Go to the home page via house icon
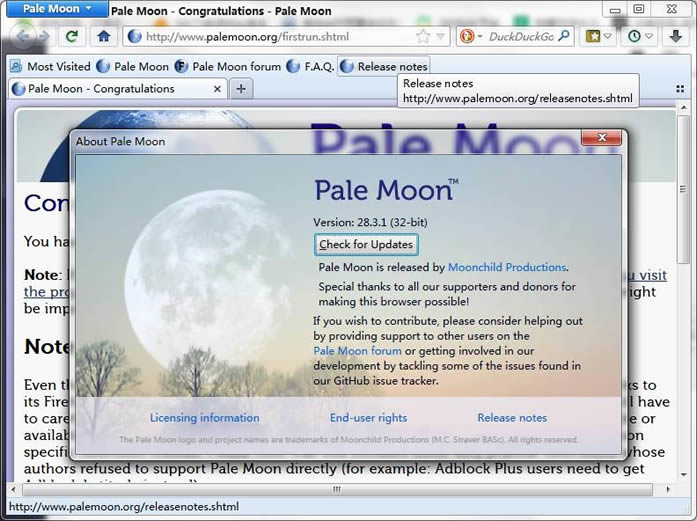Viewport: 697px width, 521px height. [x=104, y=36]
